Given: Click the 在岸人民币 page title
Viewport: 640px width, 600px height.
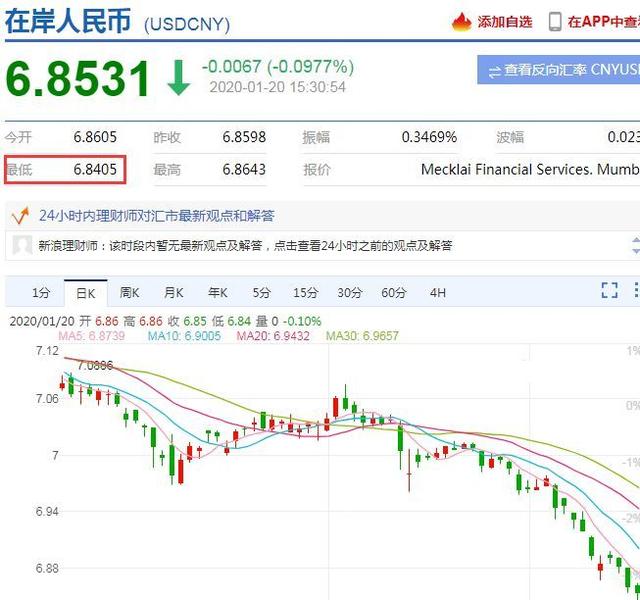Looking at the screenshot, I should click(68, 21).
